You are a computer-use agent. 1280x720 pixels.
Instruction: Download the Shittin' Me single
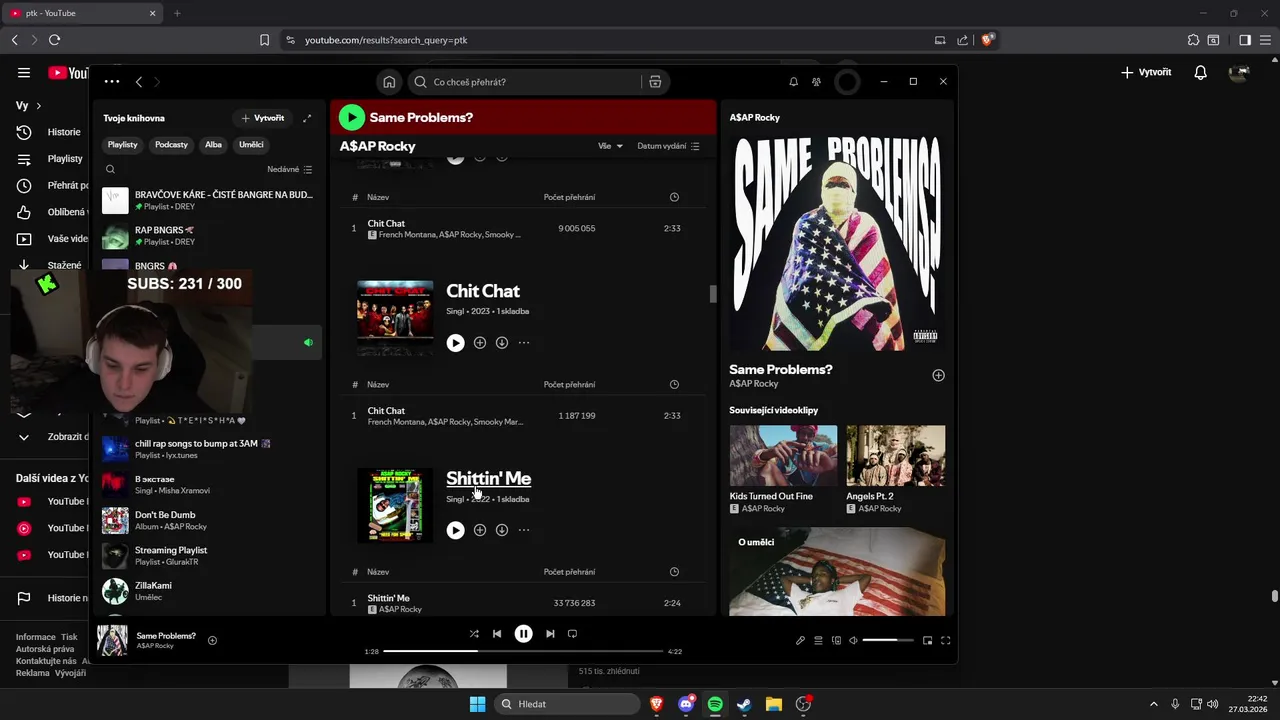click(502, 530)
